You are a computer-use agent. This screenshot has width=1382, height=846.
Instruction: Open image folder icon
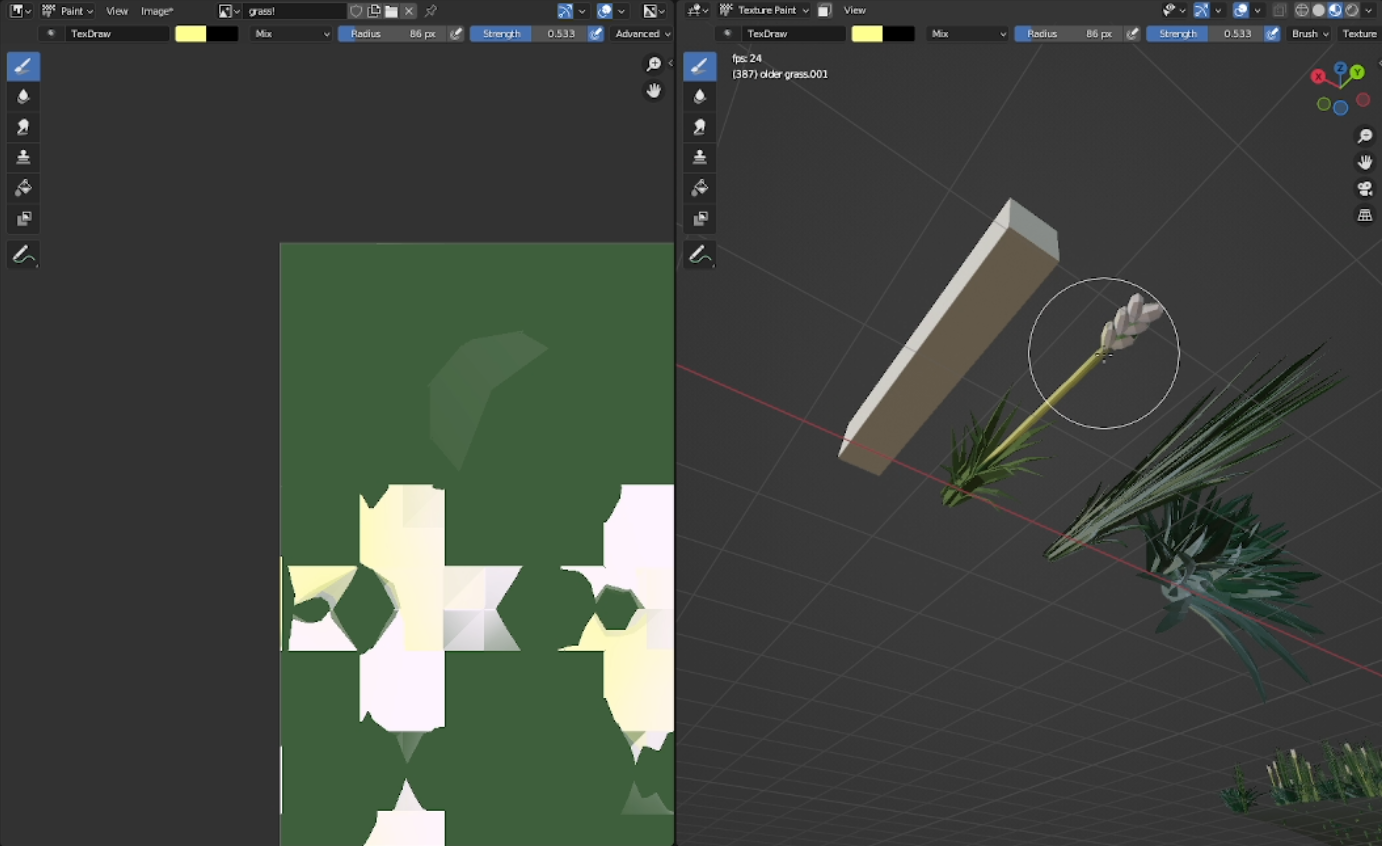click(391, 11)
